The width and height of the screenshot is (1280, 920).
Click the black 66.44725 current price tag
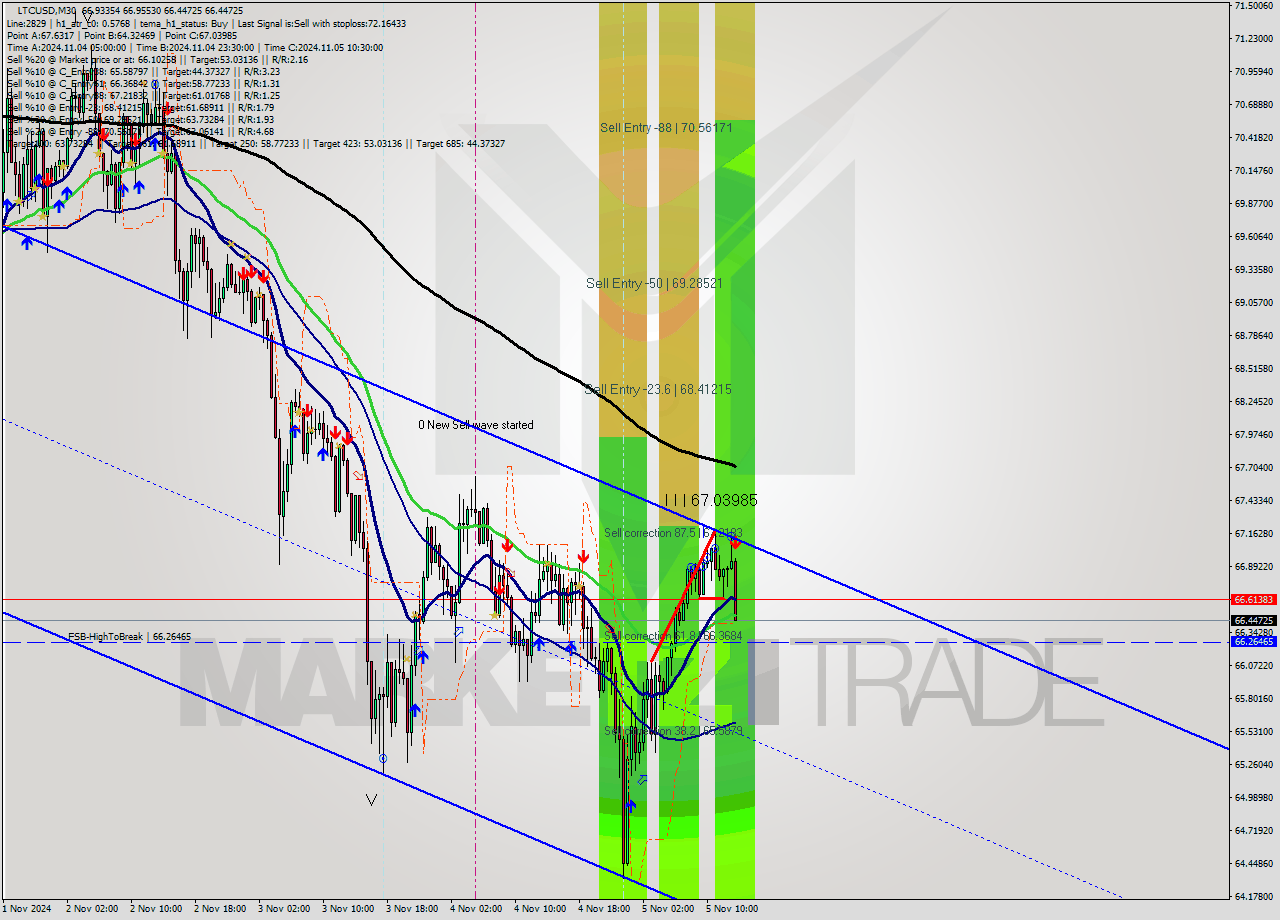[x=1253, y=620]
